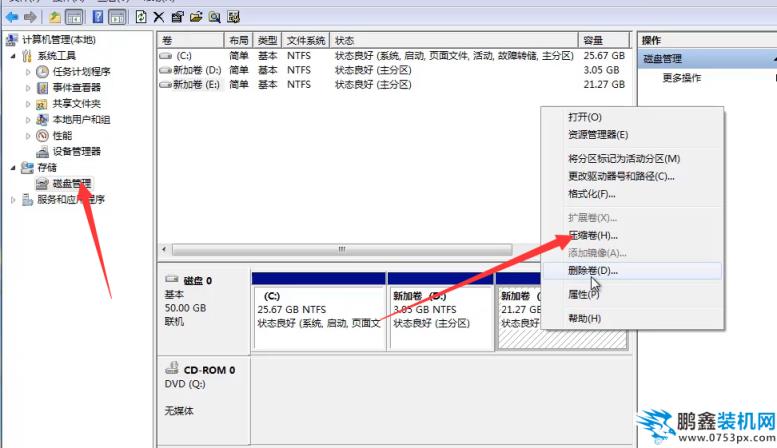Click the 任务计划程序 clock icon
Screen dimensions: 777x448
43,72
